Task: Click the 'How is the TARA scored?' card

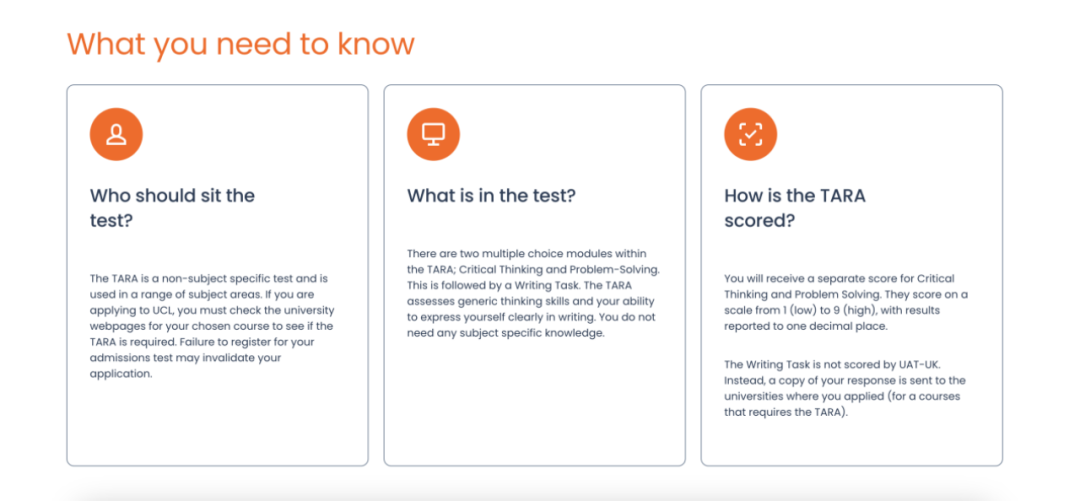Action: [851, 275]
